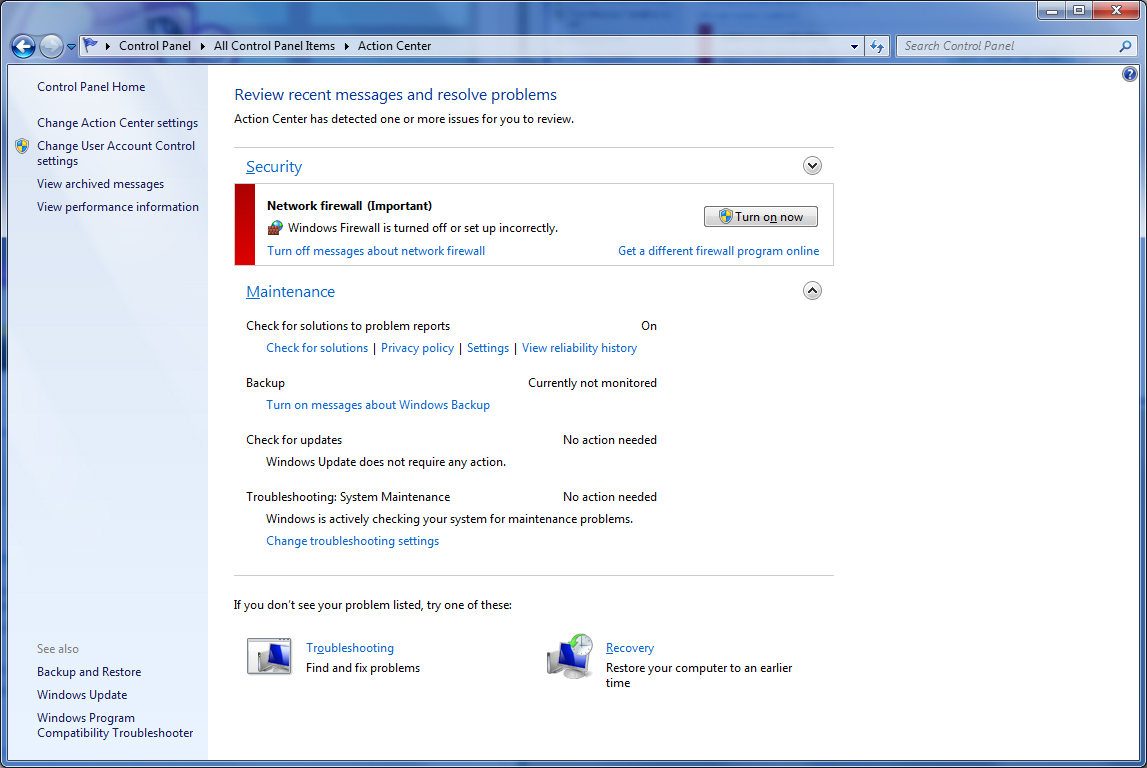1147x768 pixels.
Task: Expand the Security section chevron
Action: click(812, 166)
